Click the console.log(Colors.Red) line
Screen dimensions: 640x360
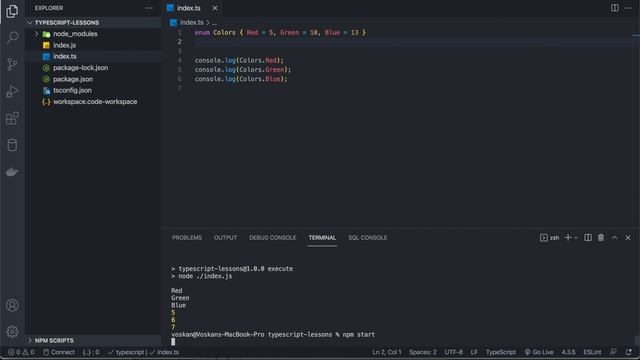click(x=239, y=60)
